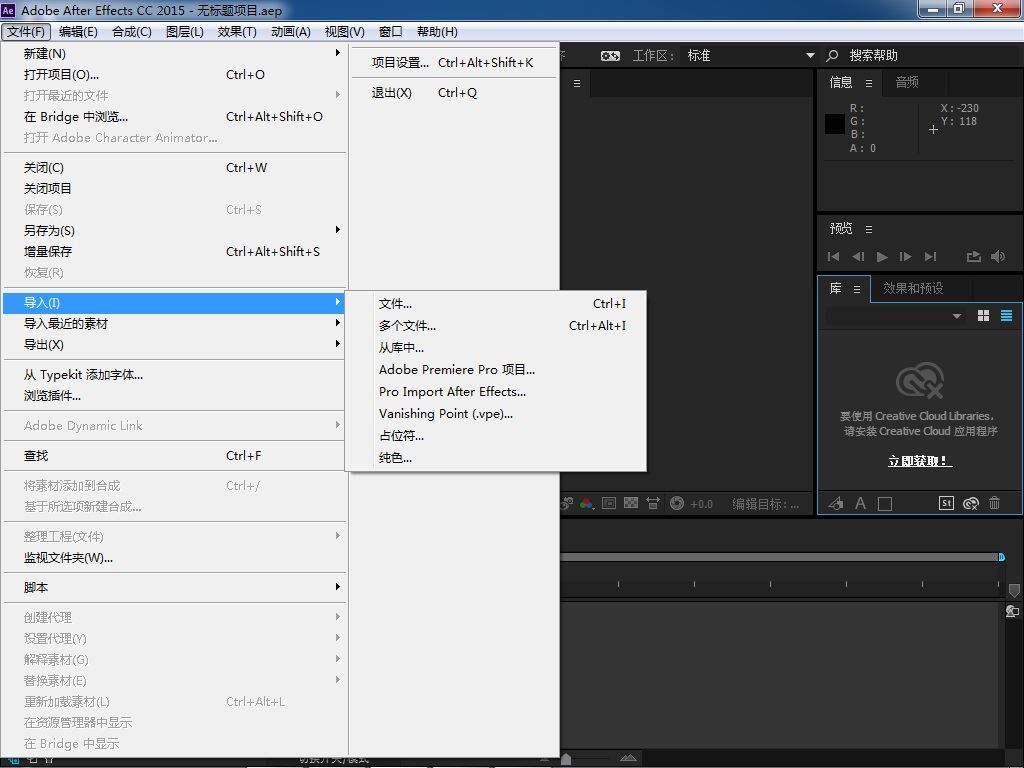The image size is (1024, 768).
Task: Click the Creative Cloud sync status icon
Action: coord(970,503)
